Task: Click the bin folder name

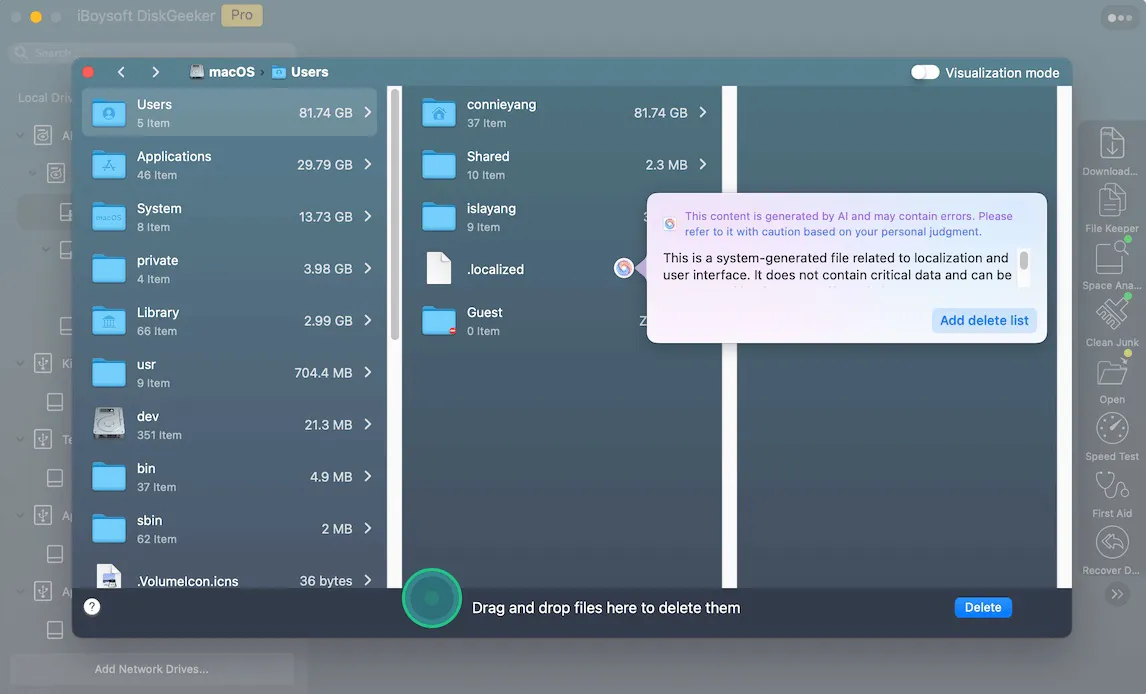Action: (146, 468)
